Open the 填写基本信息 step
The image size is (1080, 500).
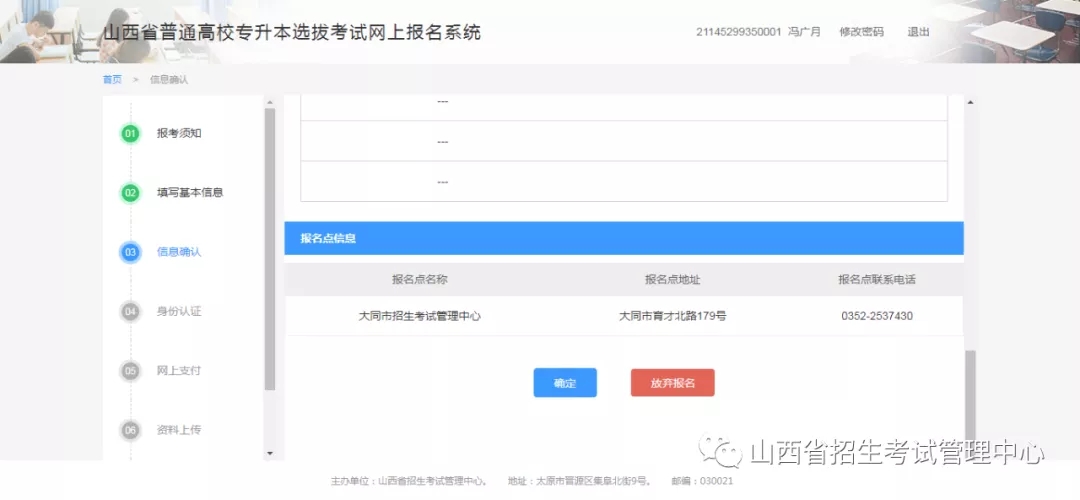click(190, 193)
